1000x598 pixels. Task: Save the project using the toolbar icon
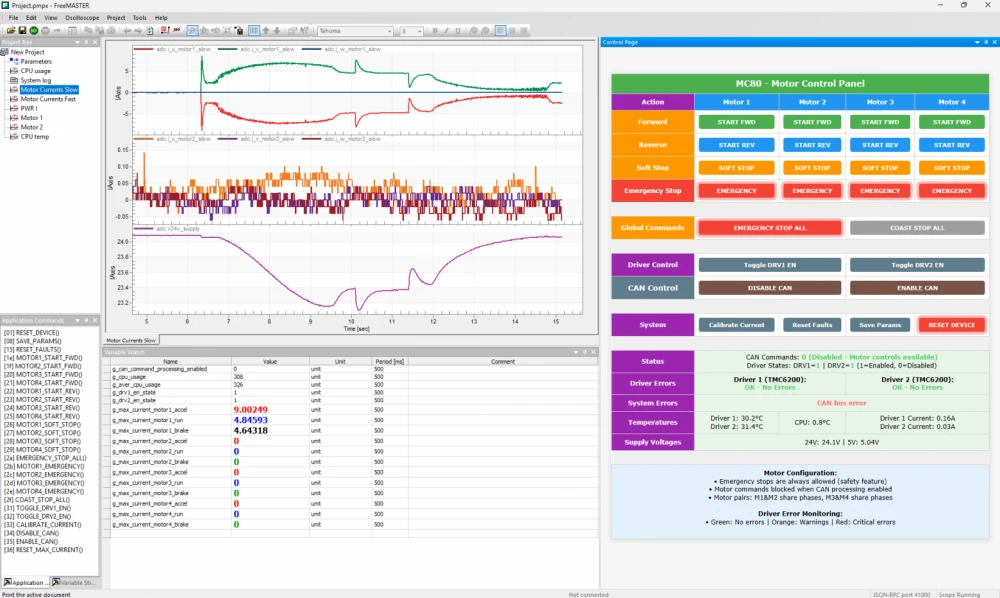(21, 30)
